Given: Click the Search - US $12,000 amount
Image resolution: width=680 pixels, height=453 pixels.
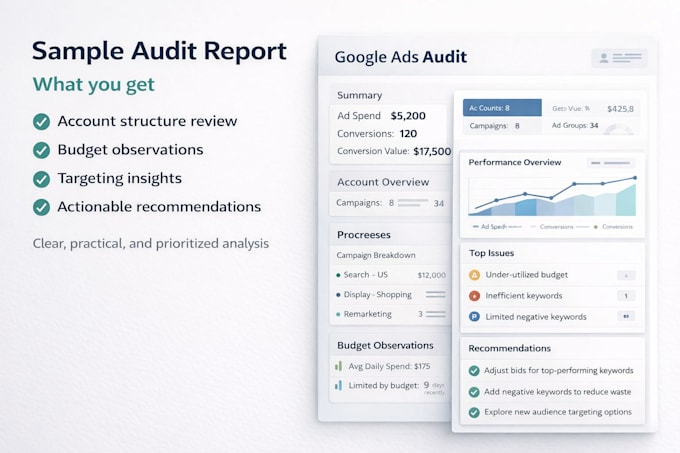Looking at the screenshot, I should (432, 275).
